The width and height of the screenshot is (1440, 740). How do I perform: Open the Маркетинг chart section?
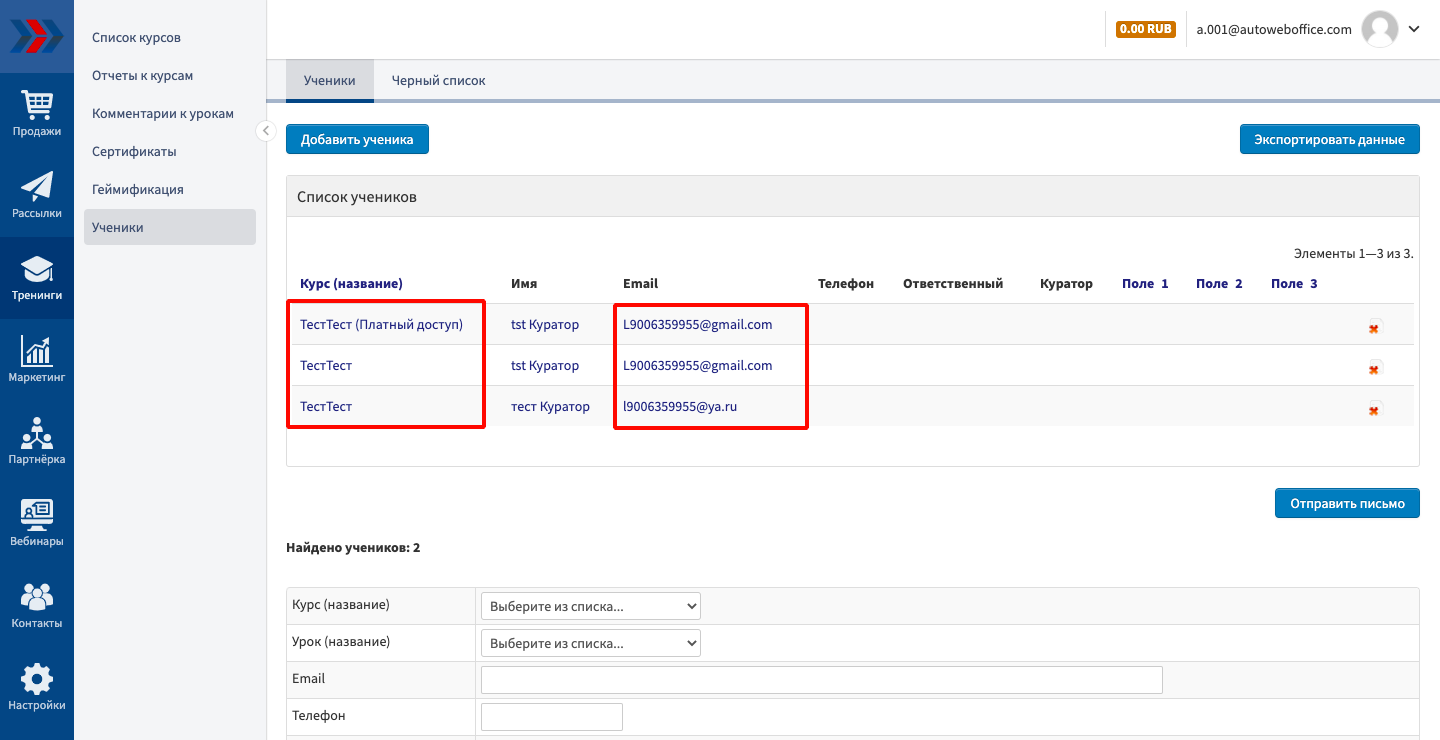[x=37, y=359]
